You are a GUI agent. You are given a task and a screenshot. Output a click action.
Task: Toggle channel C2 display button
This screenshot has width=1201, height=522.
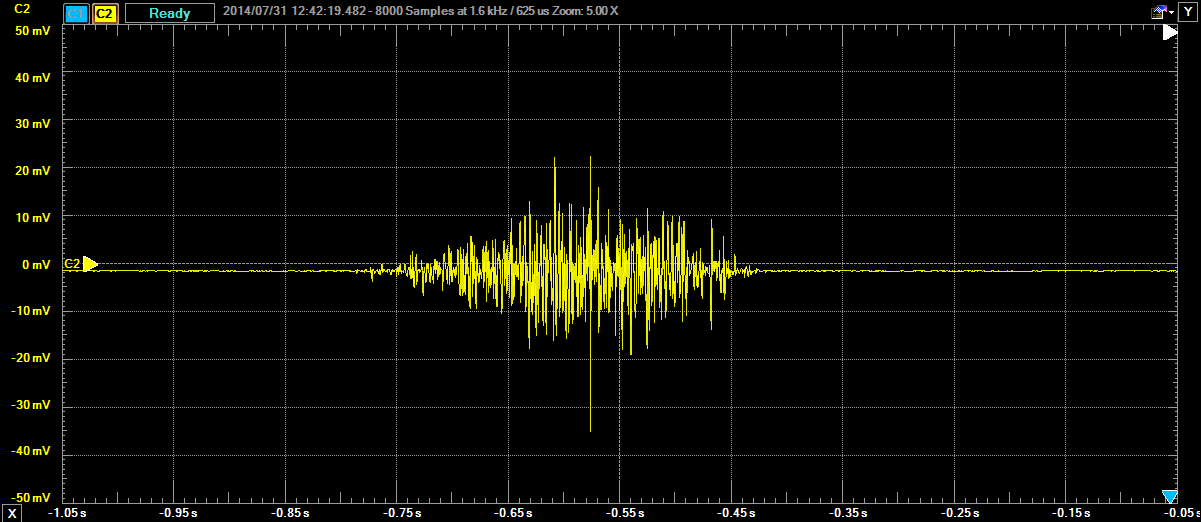pyautogui.click(x=106, y=14)
